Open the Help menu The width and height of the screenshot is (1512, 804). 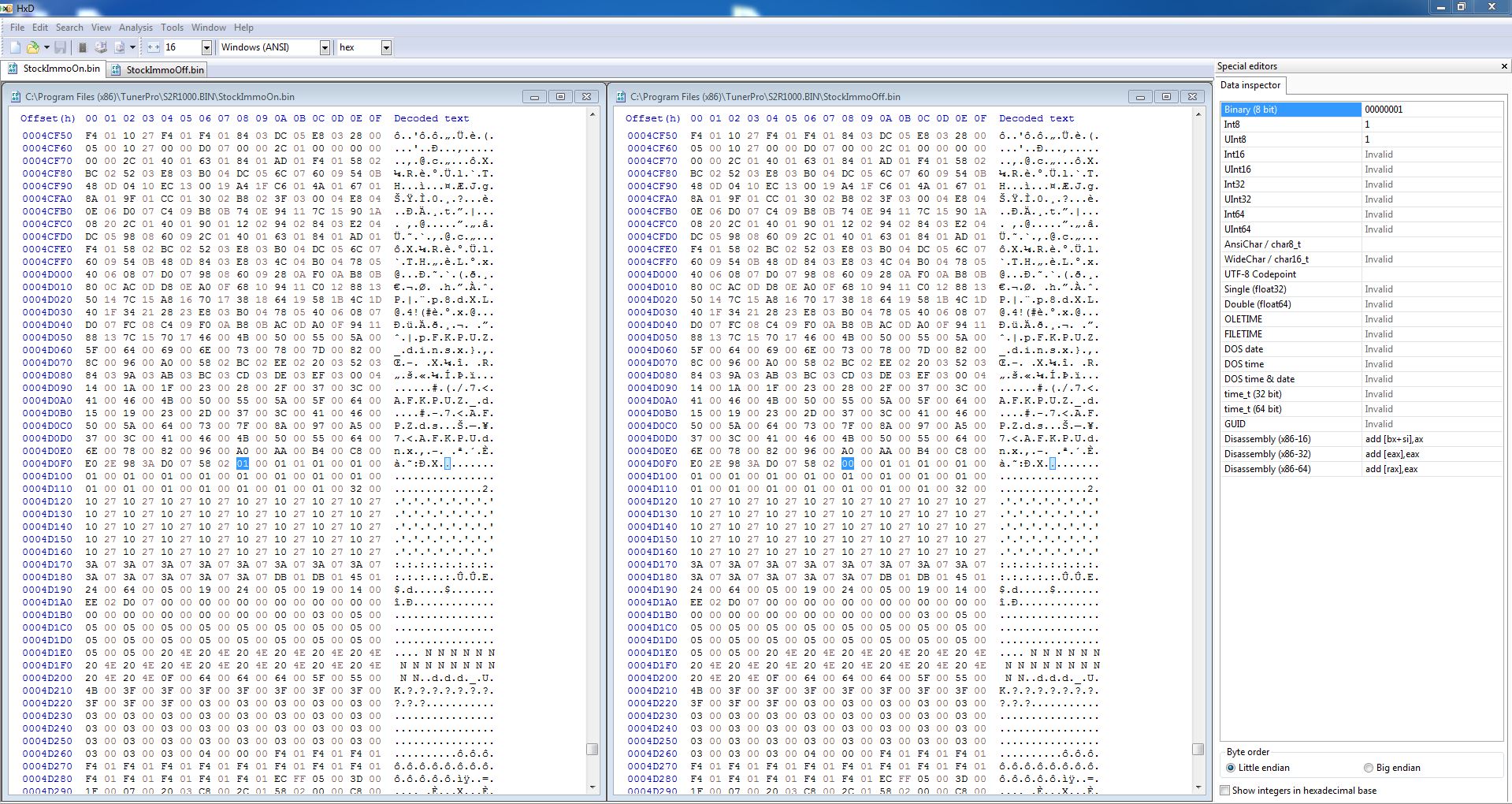pos(243,27)
